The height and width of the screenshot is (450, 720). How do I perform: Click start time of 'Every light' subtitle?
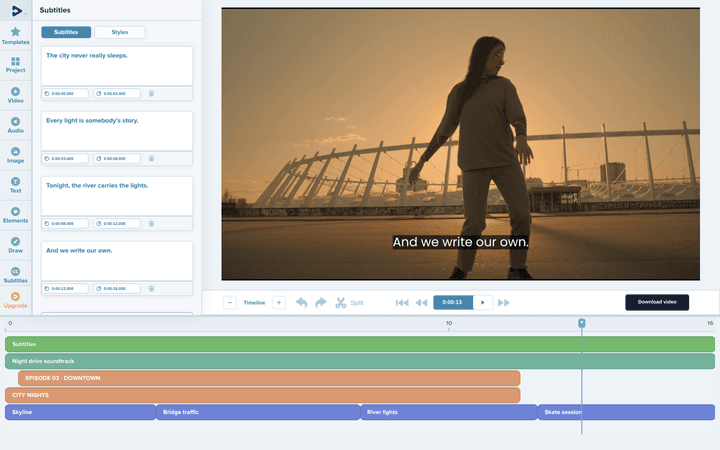[65, 159]
